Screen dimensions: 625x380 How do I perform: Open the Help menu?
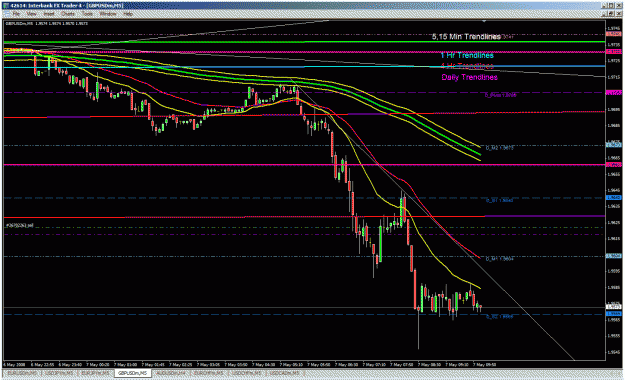pyautogui.click(x=128, y=14)
